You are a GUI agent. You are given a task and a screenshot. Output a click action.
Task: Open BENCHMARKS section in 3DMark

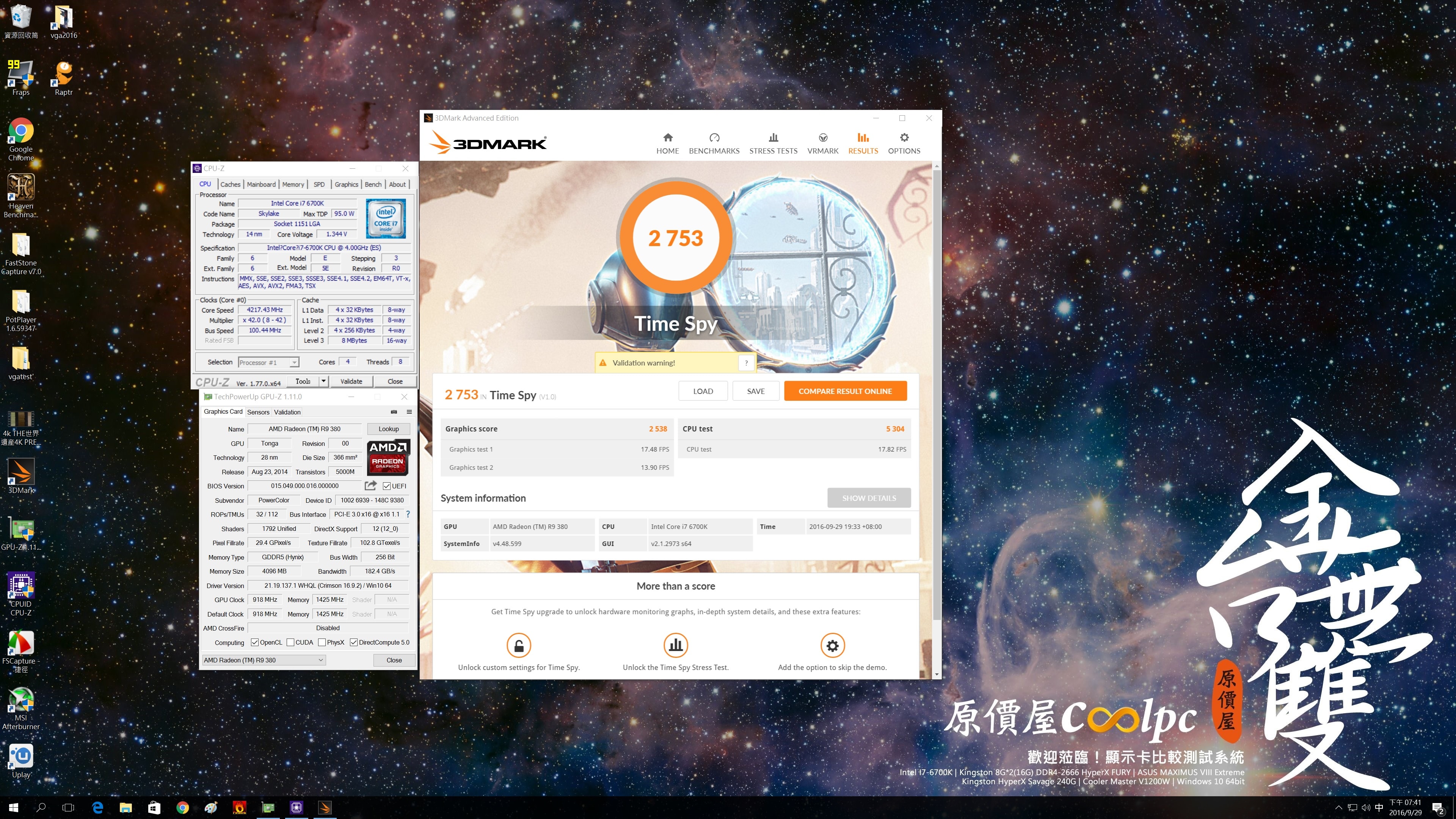click(x=714, y=144)
